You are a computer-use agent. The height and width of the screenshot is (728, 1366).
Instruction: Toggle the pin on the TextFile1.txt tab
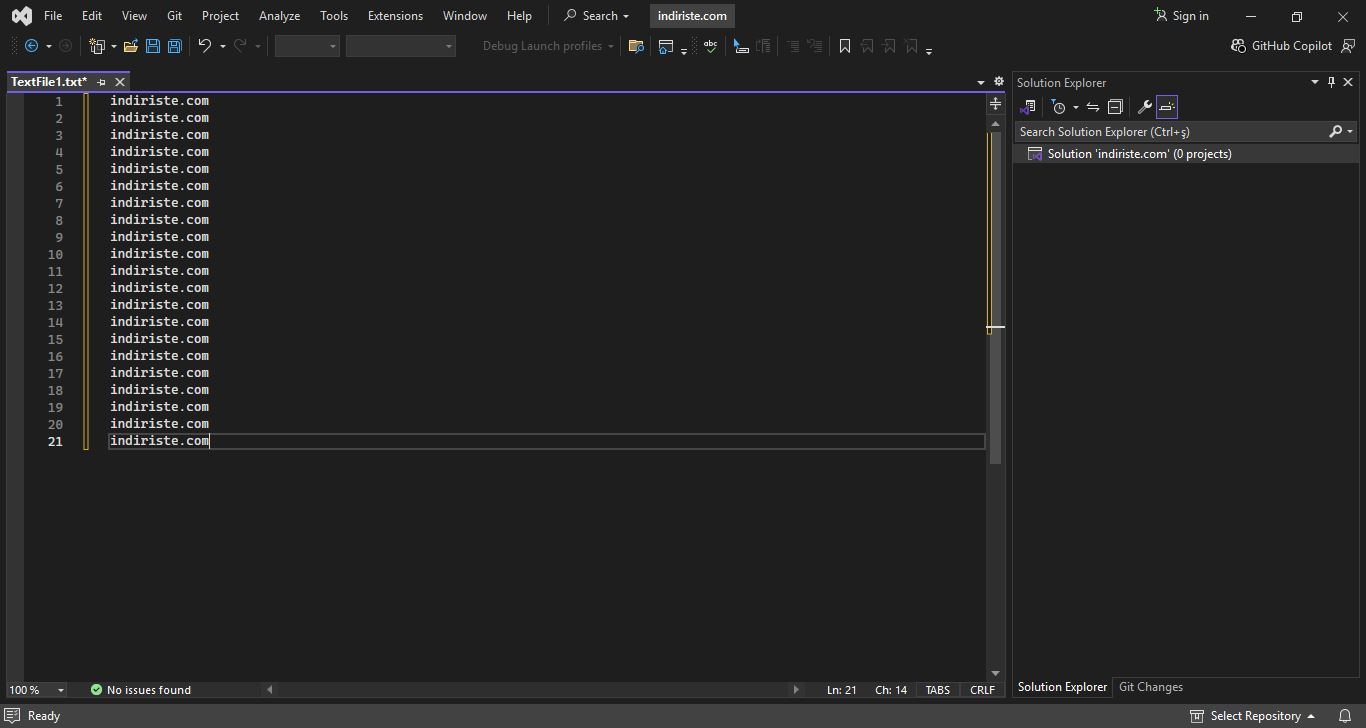[101, 82]
